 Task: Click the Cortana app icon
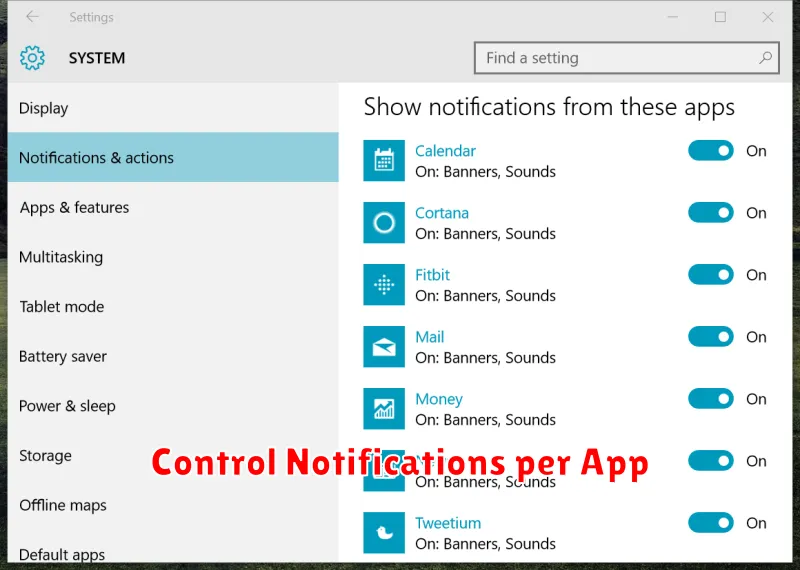pos(384,222)
